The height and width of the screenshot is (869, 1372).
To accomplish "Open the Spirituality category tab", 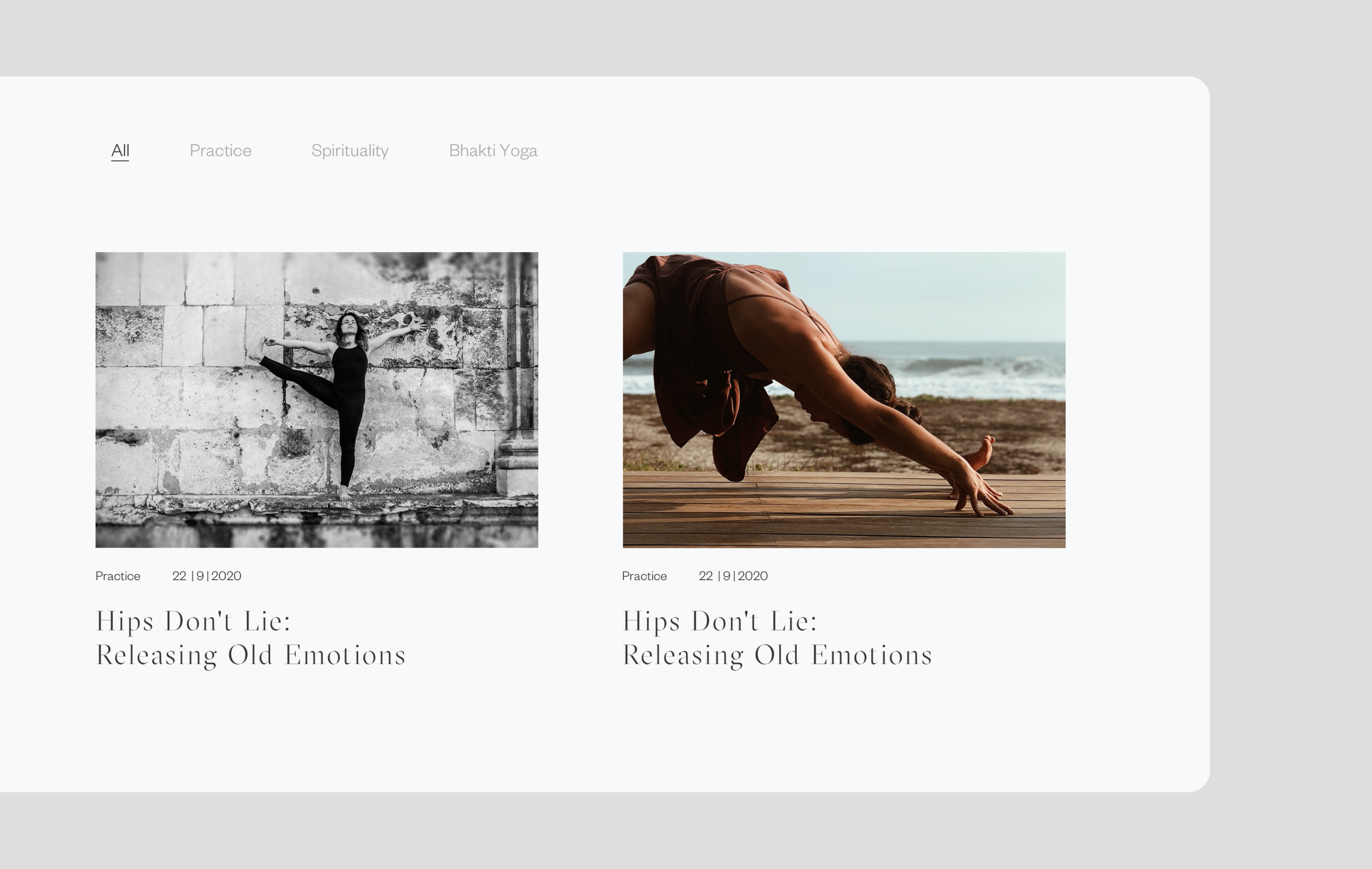I will coord(350,151).
